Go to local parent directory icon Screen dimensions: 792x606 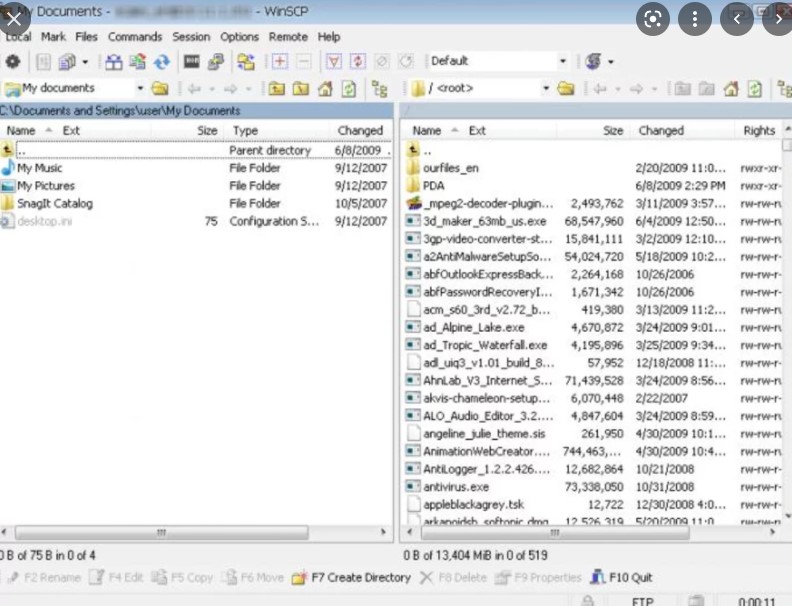[276, 89]
